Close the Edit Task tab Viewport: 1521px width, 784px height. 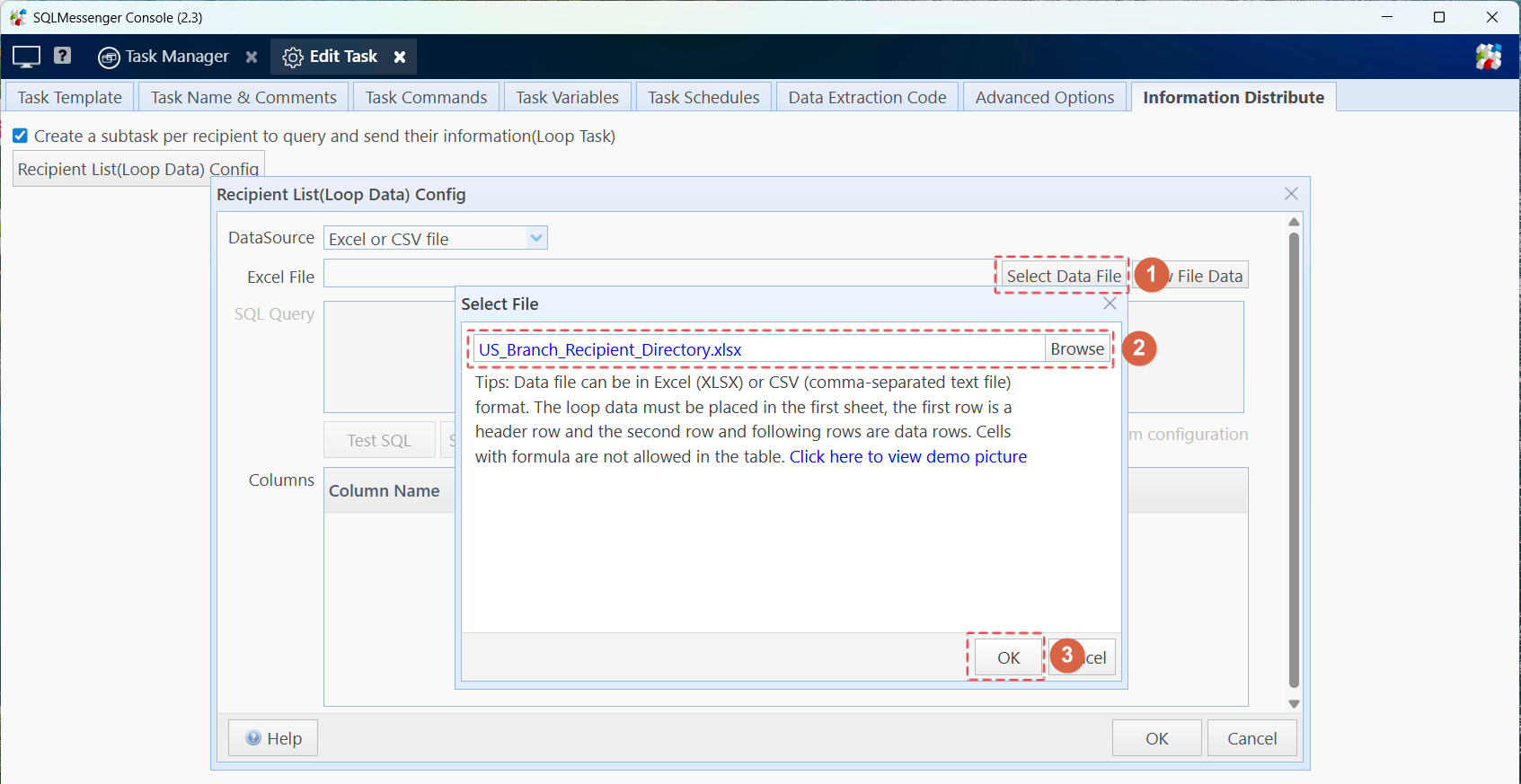(x=400, y=57)
